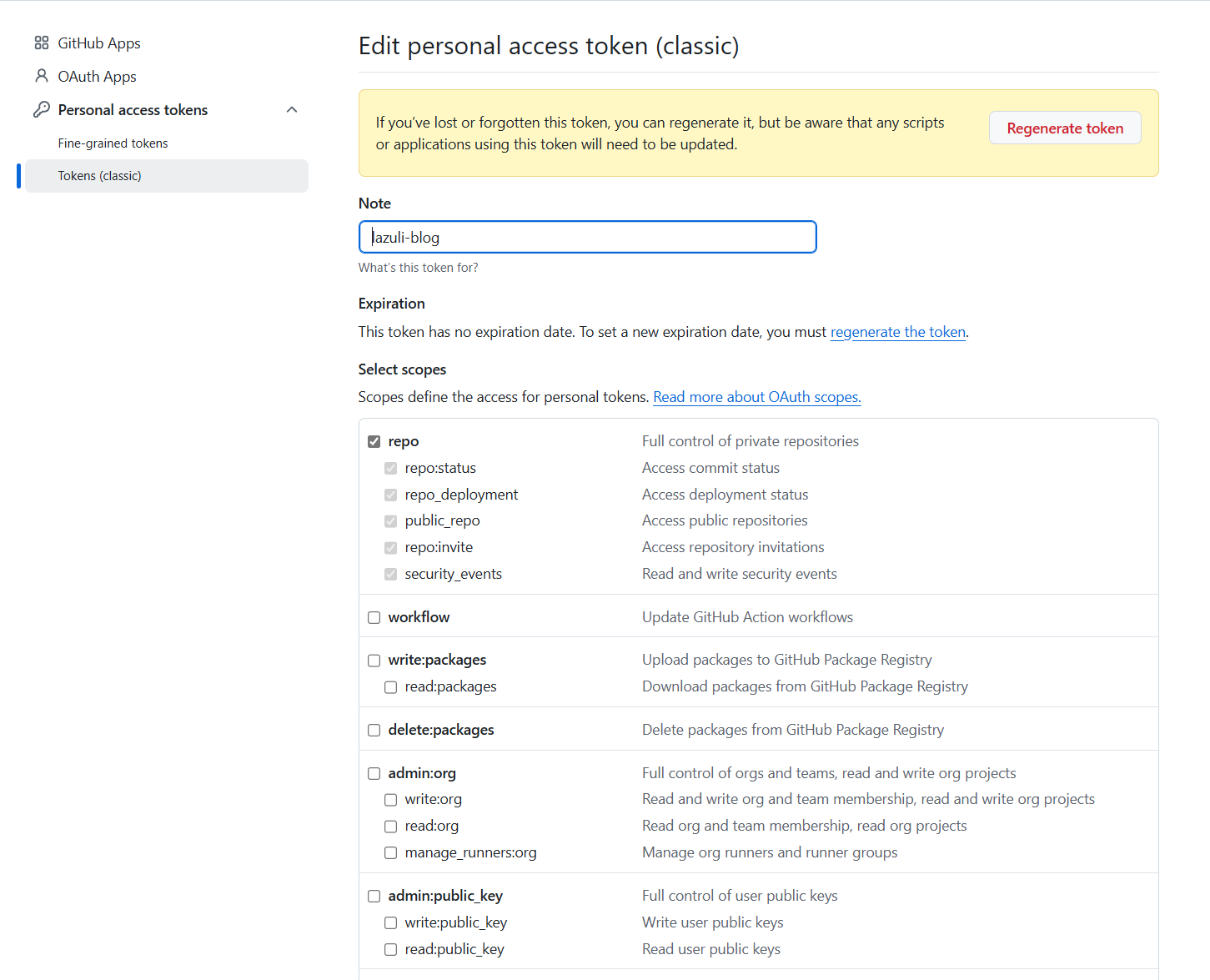Tick the read:packages checkbox
Screen dimensions: 1210x980
tap(391, 687)
